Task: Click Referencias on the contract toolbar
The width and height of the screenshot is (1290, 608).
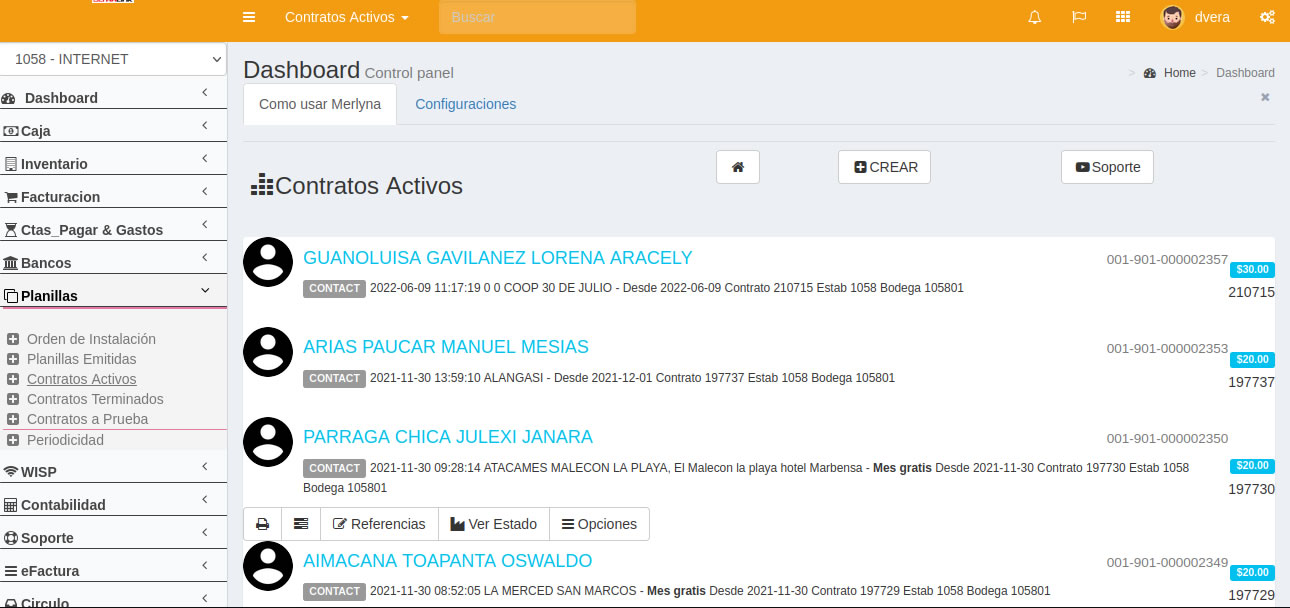Action: click(x=379, y=523)
